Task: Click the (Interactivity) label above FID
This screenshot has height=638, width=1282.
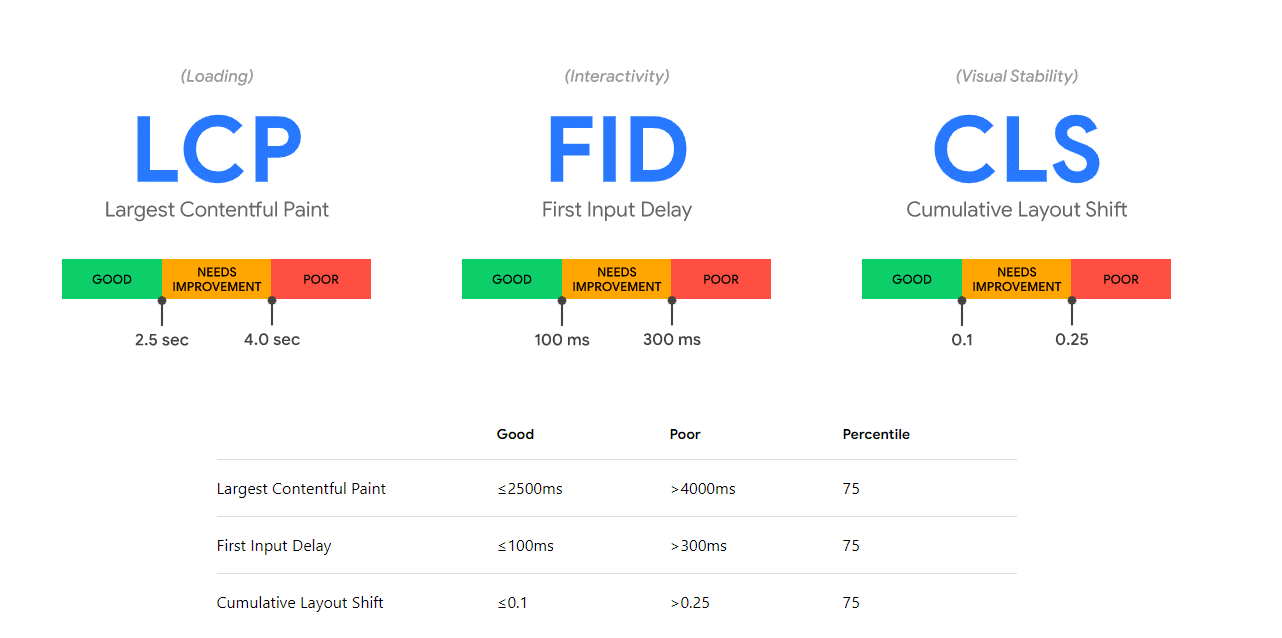Action: tap(617, 76)
